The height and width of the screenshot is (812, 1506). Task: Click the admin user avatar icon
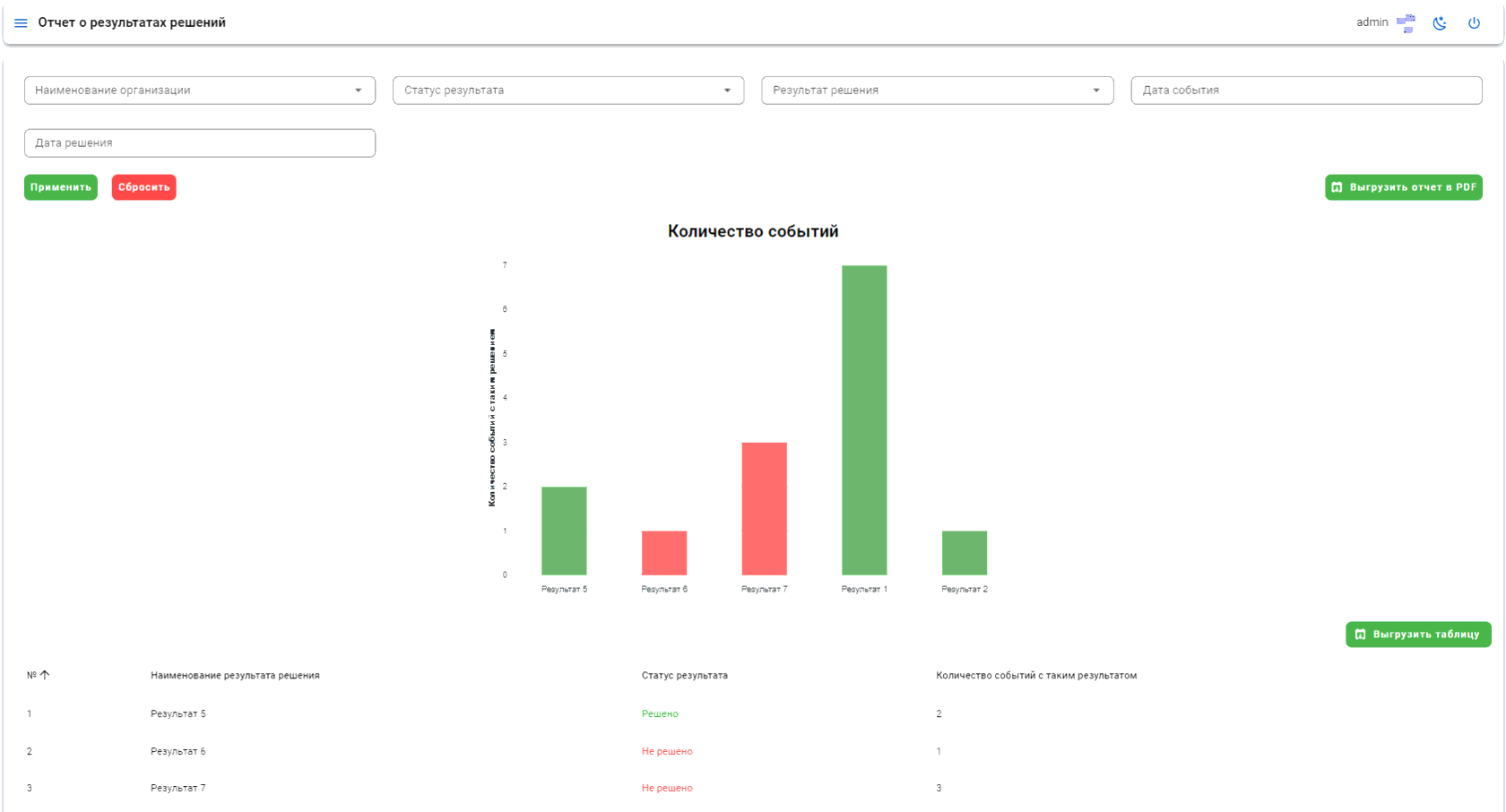[1406, 23]
